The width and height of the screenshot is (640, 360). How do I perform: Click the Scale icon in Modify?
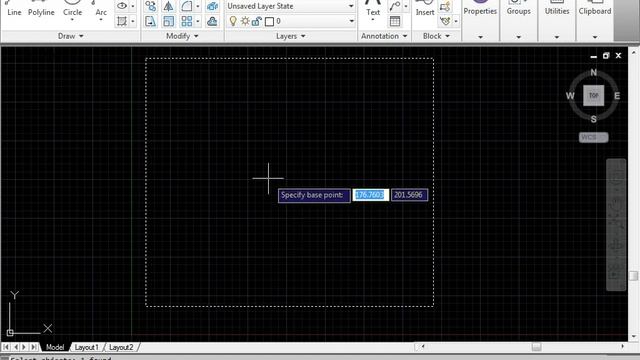(x=168, y=21)
